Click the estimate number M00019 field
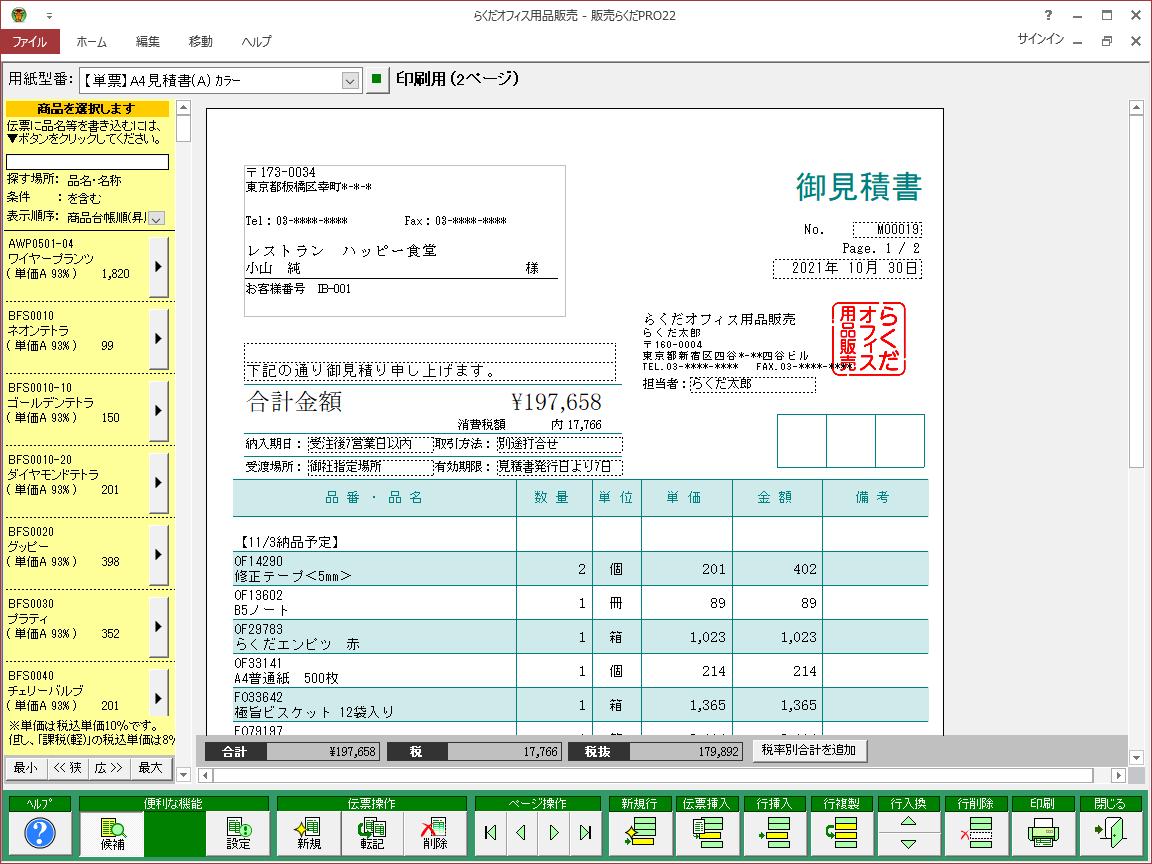 888,229
